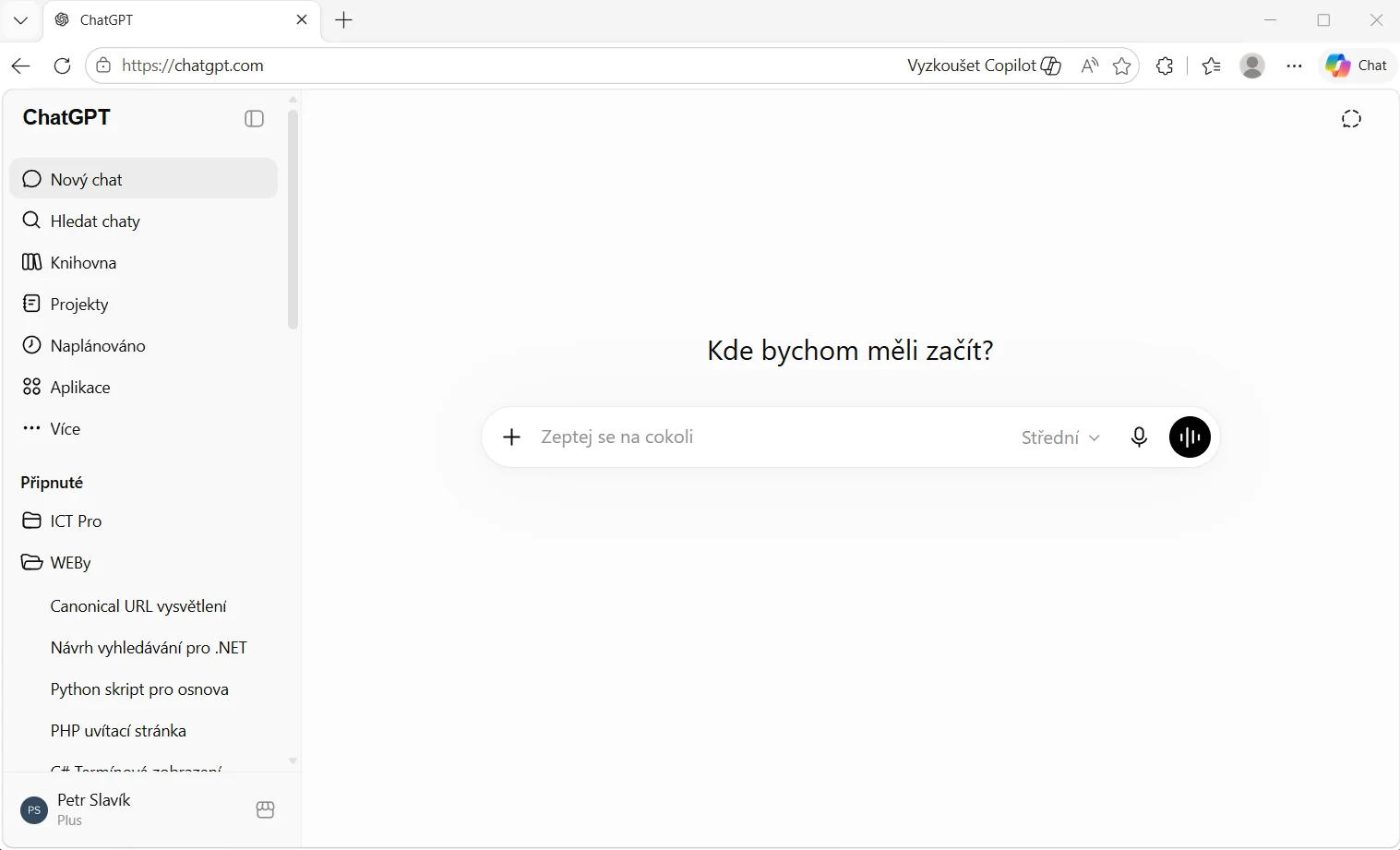This screenshot has height=850, width=1400.
Task: Expand the Více menu
Action: pos(143,428)
